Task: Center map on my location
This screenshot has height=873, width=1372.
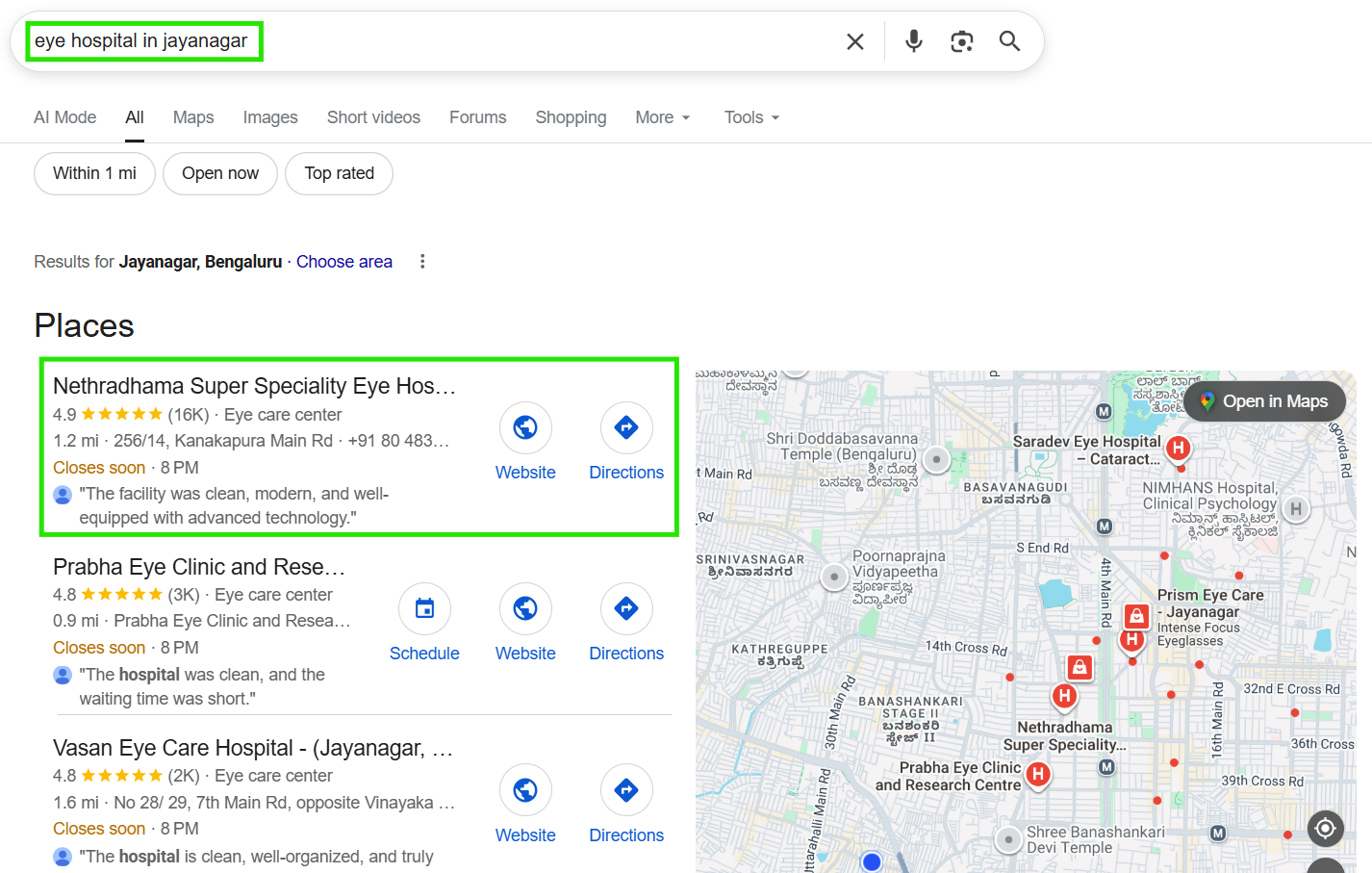Action: [x=1325, y=828]
